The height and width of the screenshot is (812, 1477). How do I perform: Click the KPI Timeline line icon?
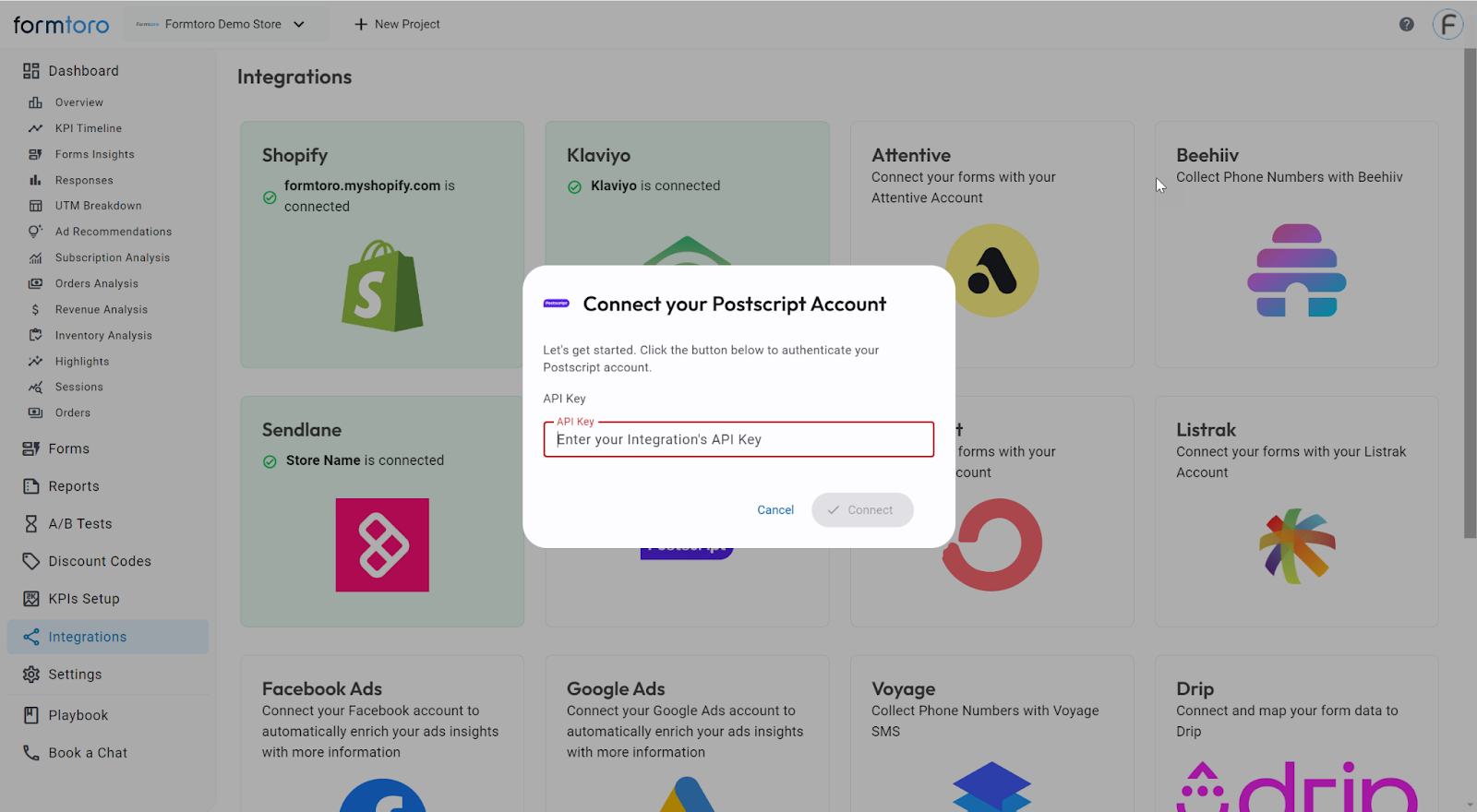click(x=35, y=128)
